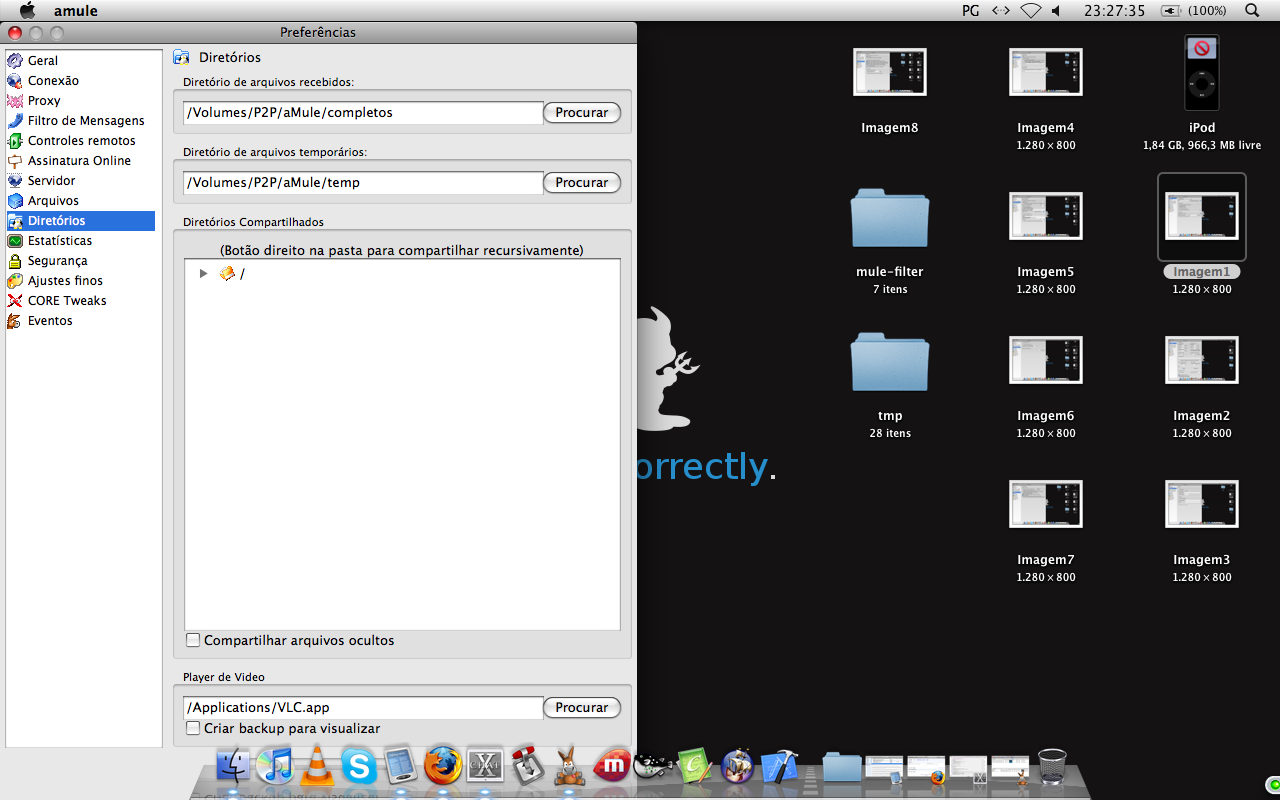Open the Proxy settings page
The image size is (1280, 800).
tap(43, 101)
